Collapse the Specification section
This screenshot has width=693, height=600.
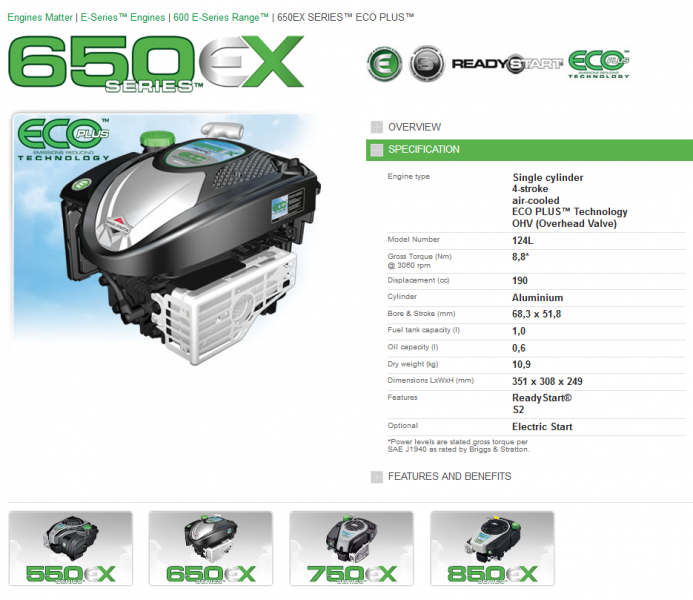[x=529, y=150]
